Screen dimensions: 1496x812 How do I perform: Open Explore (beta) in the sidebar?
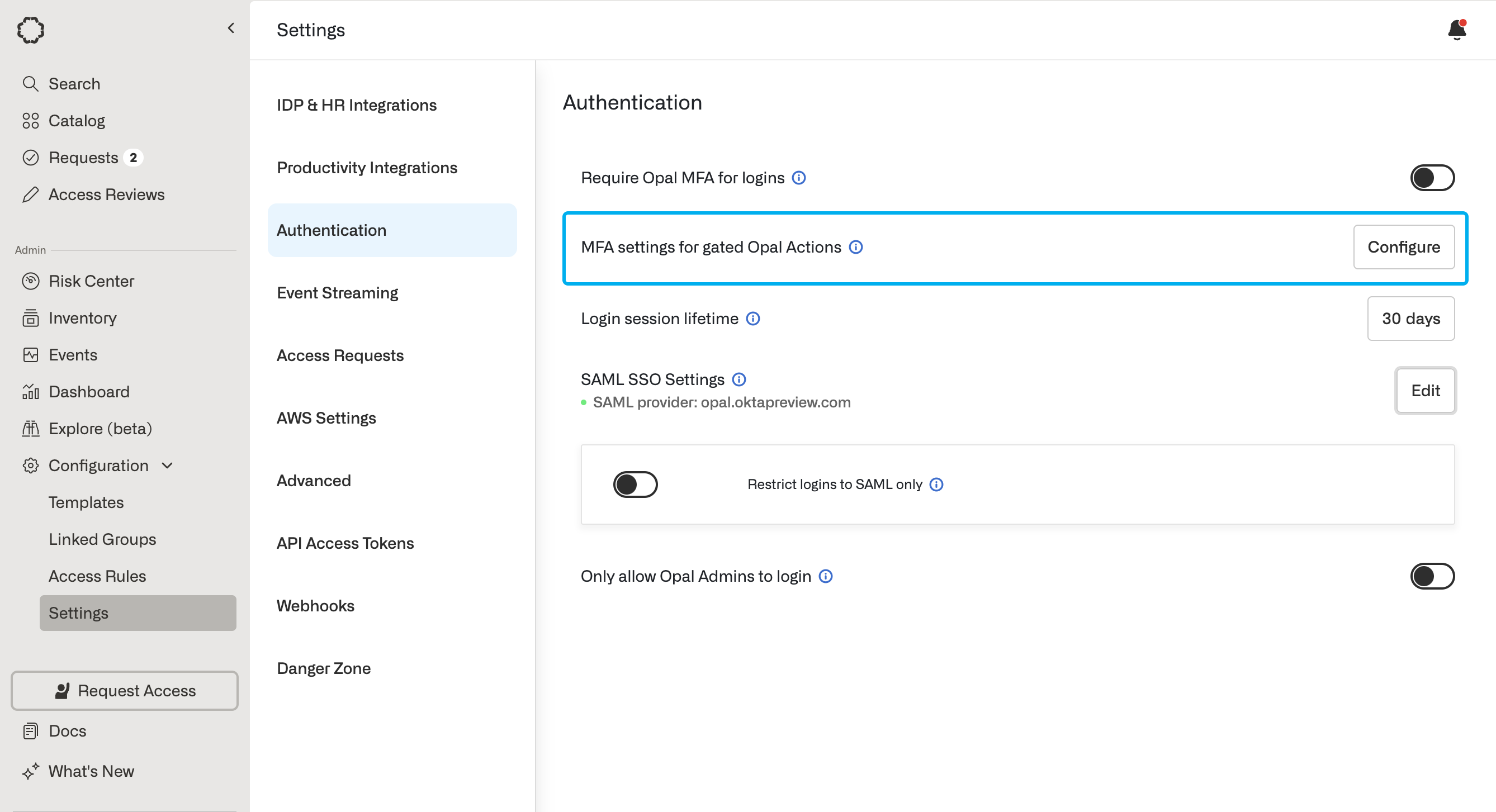[100, 428]
